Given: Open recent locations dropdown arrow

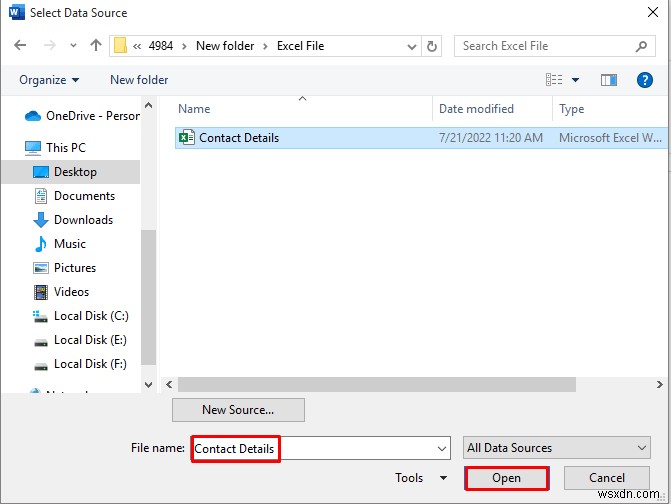Looking at the screenshot, I should (73, 45).
